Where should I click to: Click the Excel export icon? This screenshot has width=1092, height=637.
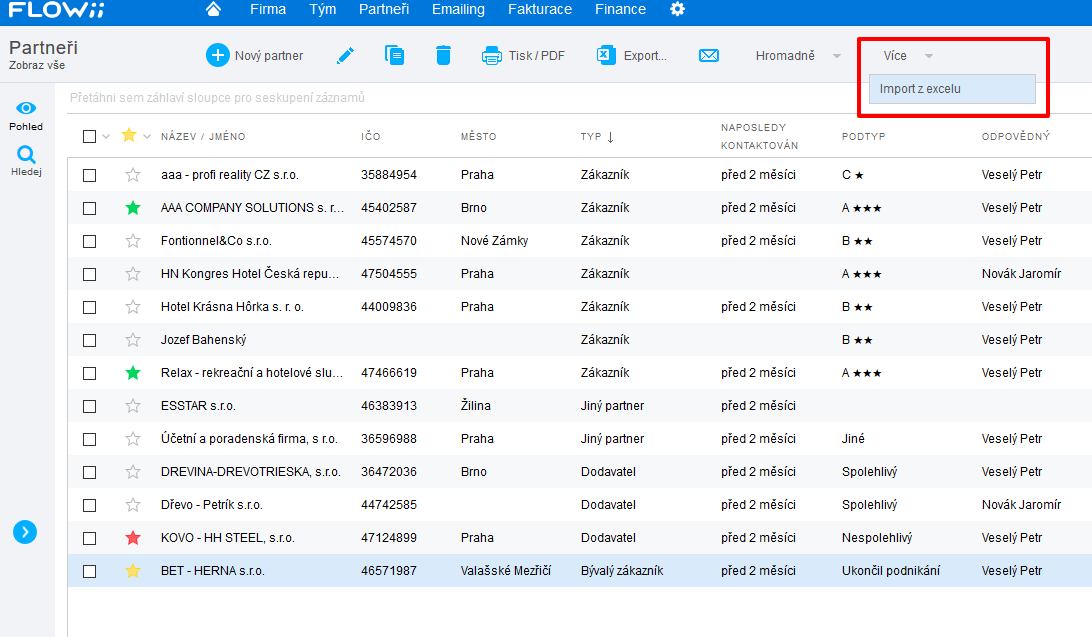[x=606, y=55]
